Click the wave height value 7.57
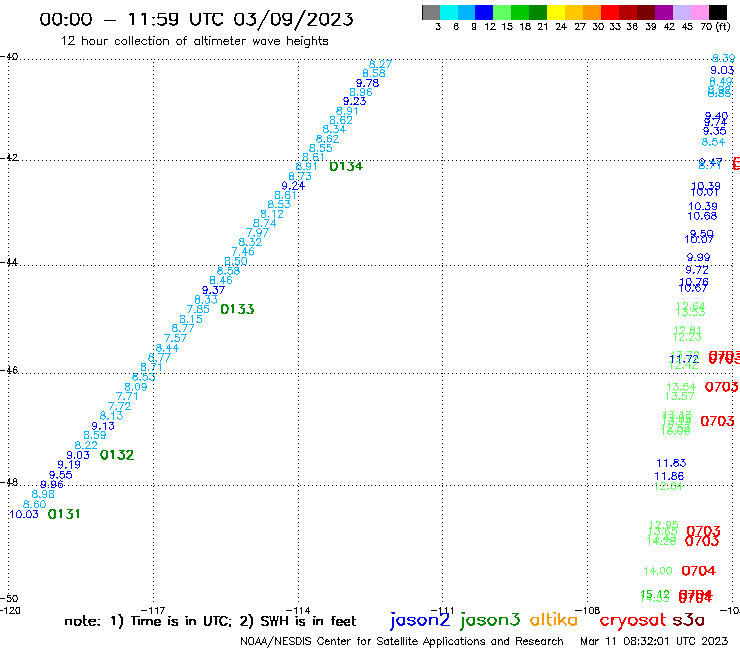 pos(176,338)
